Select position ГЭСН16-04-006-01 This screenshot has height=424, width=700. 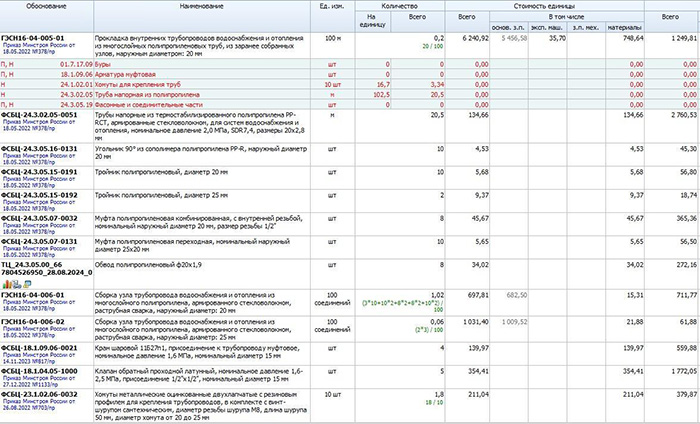click(33, 295)
